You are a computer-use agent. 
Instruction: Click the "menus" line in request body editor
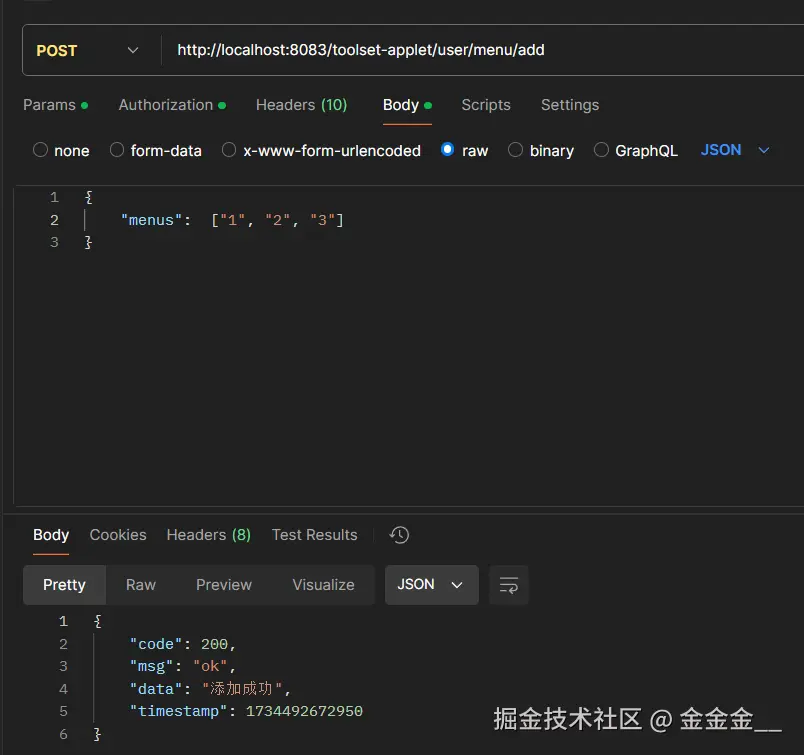[232, 220]
